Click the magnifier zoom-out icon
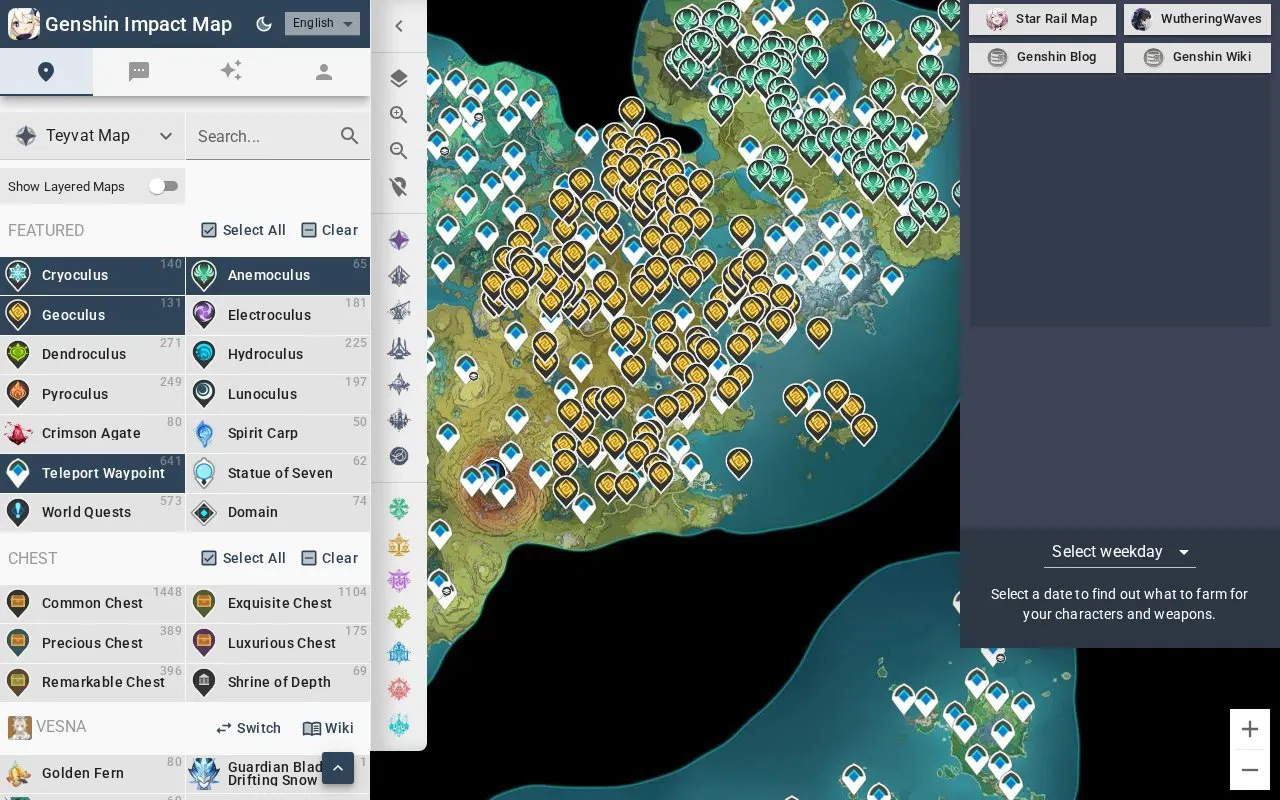1280x800 pixels. [x=399, y=151]
